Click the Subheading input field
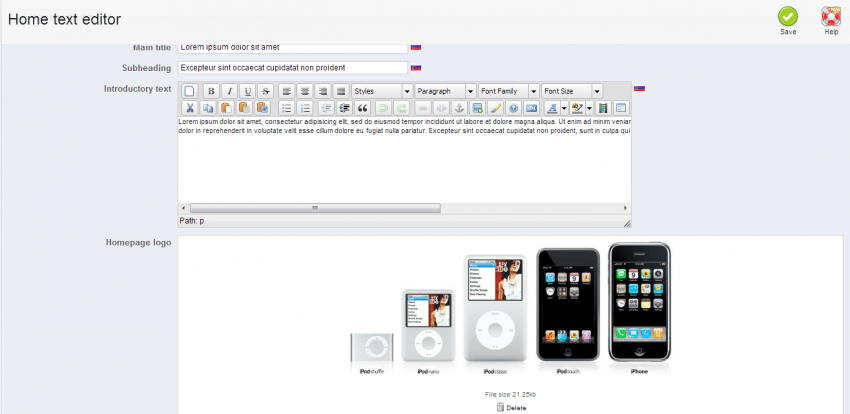This screenshot has width=850, height=414. pyautogui.click(x=293, y=68)
